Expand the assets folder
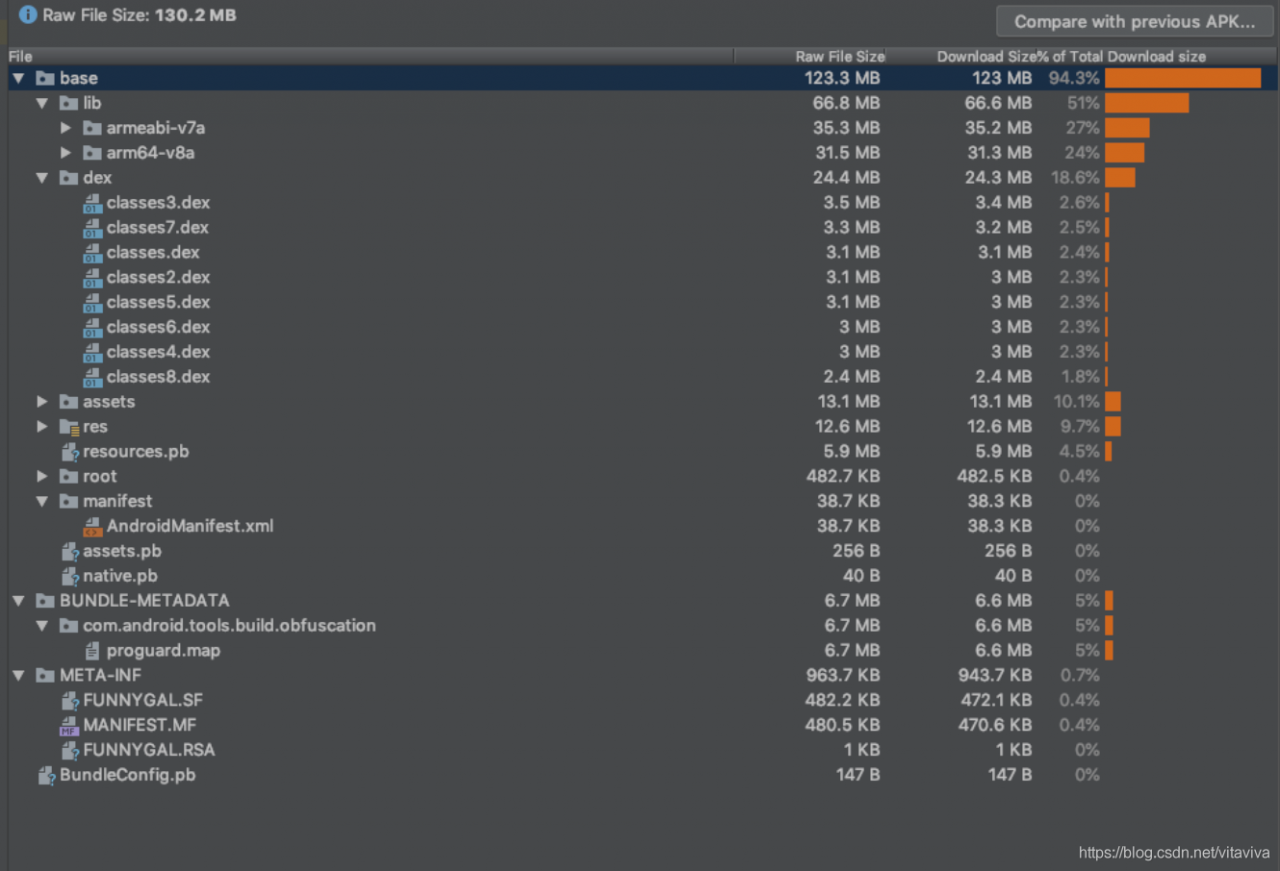Screen dimensions: 1280x871 point(42,402)
